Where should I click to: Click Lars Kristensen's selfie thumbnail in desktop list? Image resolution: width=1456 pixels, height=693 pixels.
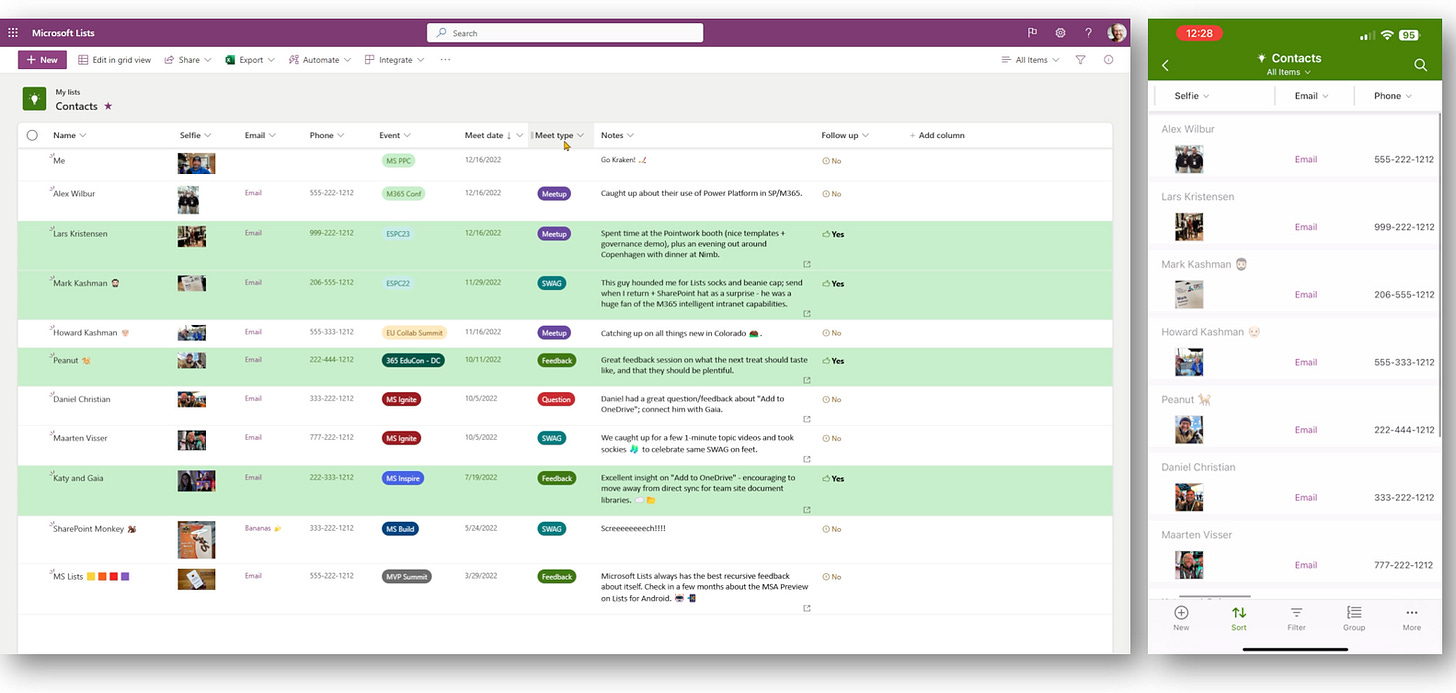click(x=192, y=236)
